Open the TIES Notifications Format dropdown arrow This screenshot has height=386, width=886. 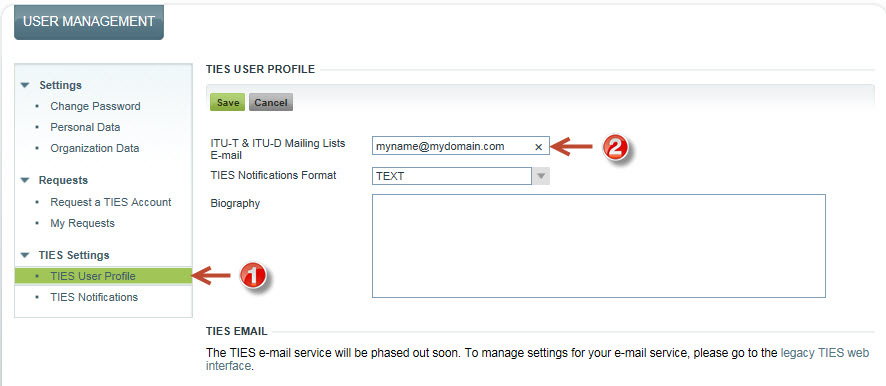(541, 176)
